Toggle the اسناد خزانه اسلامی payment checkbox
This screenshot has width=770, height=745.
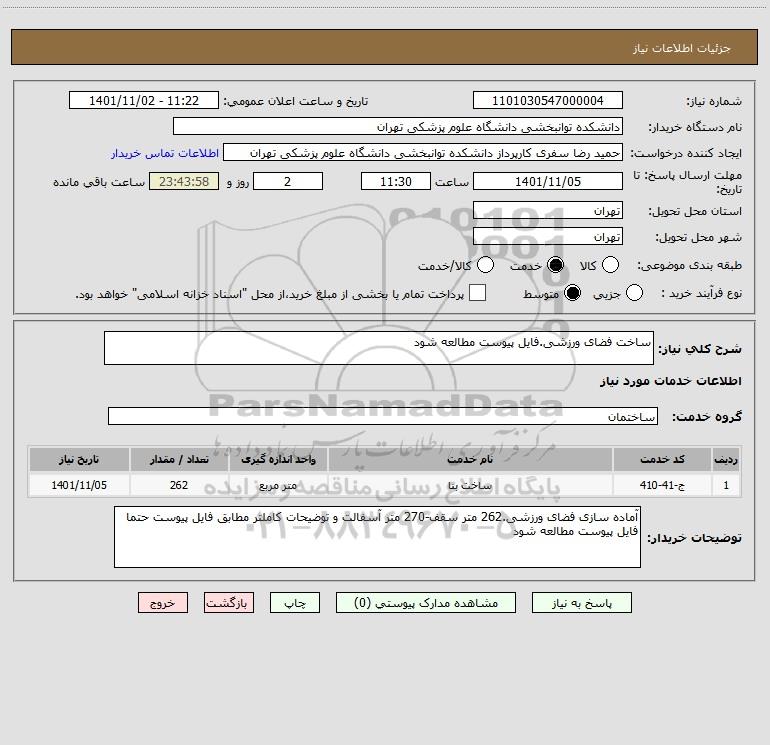(477, 293)
